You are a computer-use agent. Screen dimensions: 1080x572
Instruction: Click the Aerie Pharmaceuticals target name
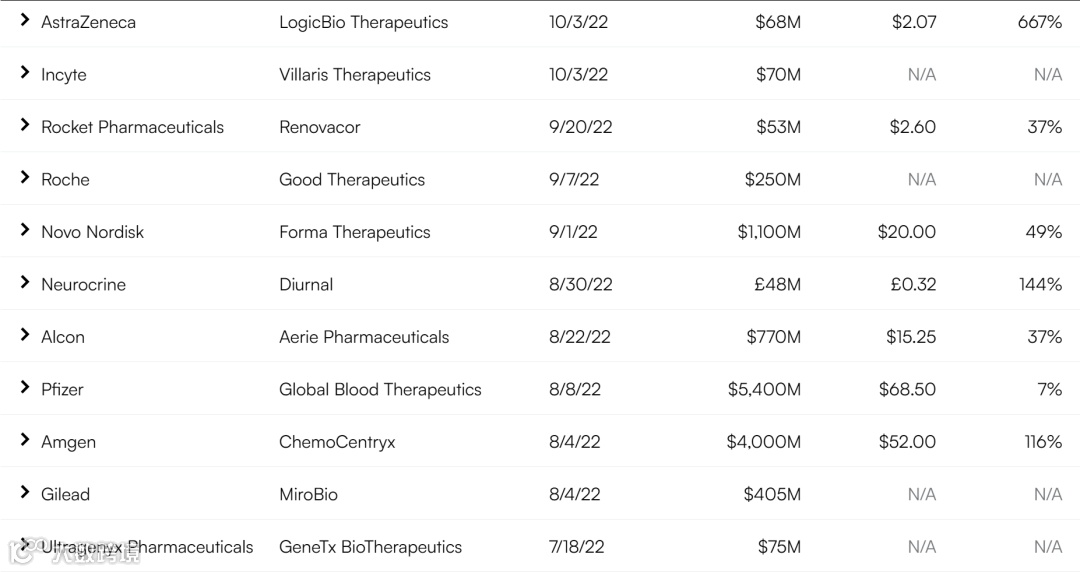pos(364,337)
